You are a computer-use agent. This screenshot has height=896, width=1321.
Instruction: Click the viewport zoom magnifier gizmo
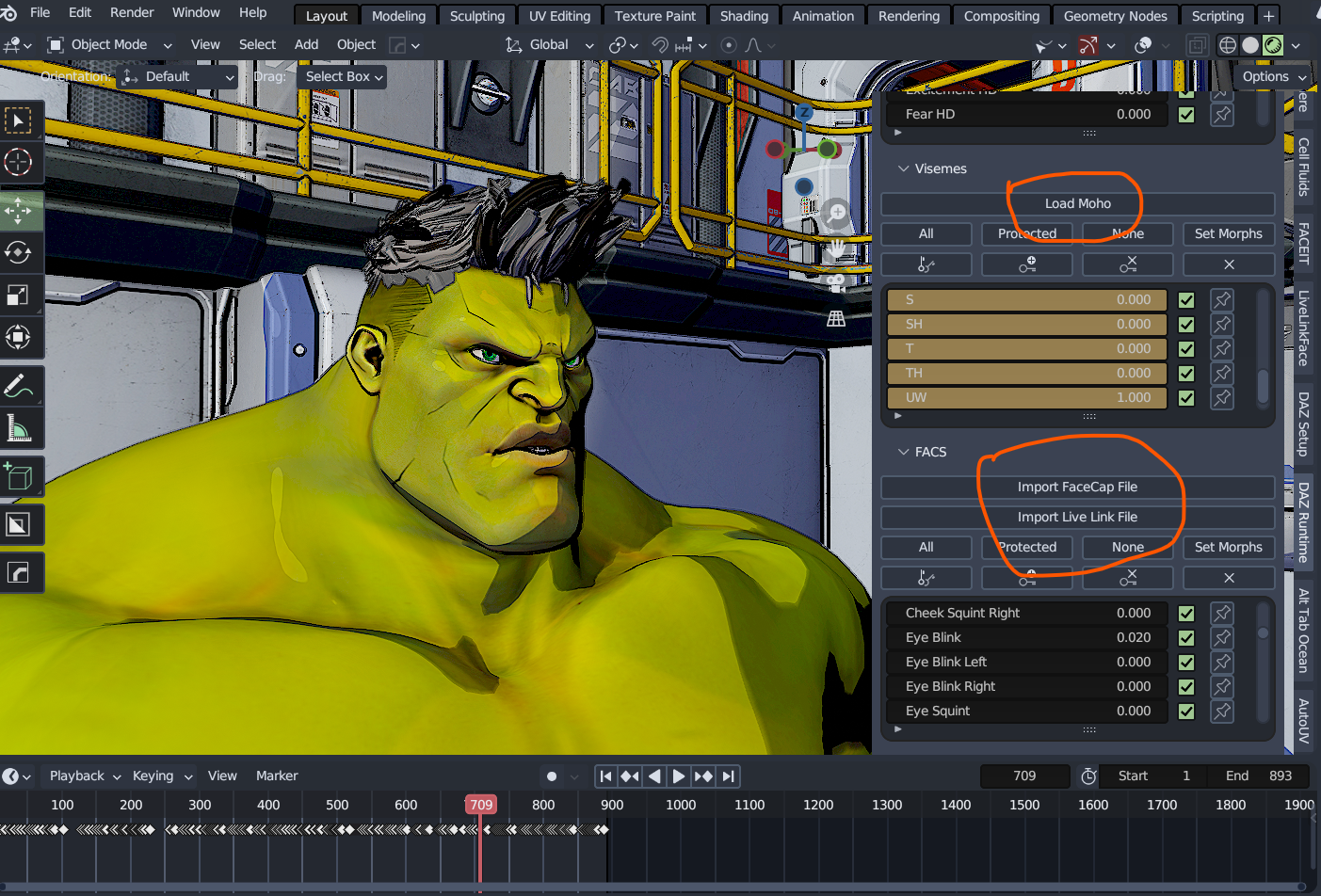click(836, 213)
